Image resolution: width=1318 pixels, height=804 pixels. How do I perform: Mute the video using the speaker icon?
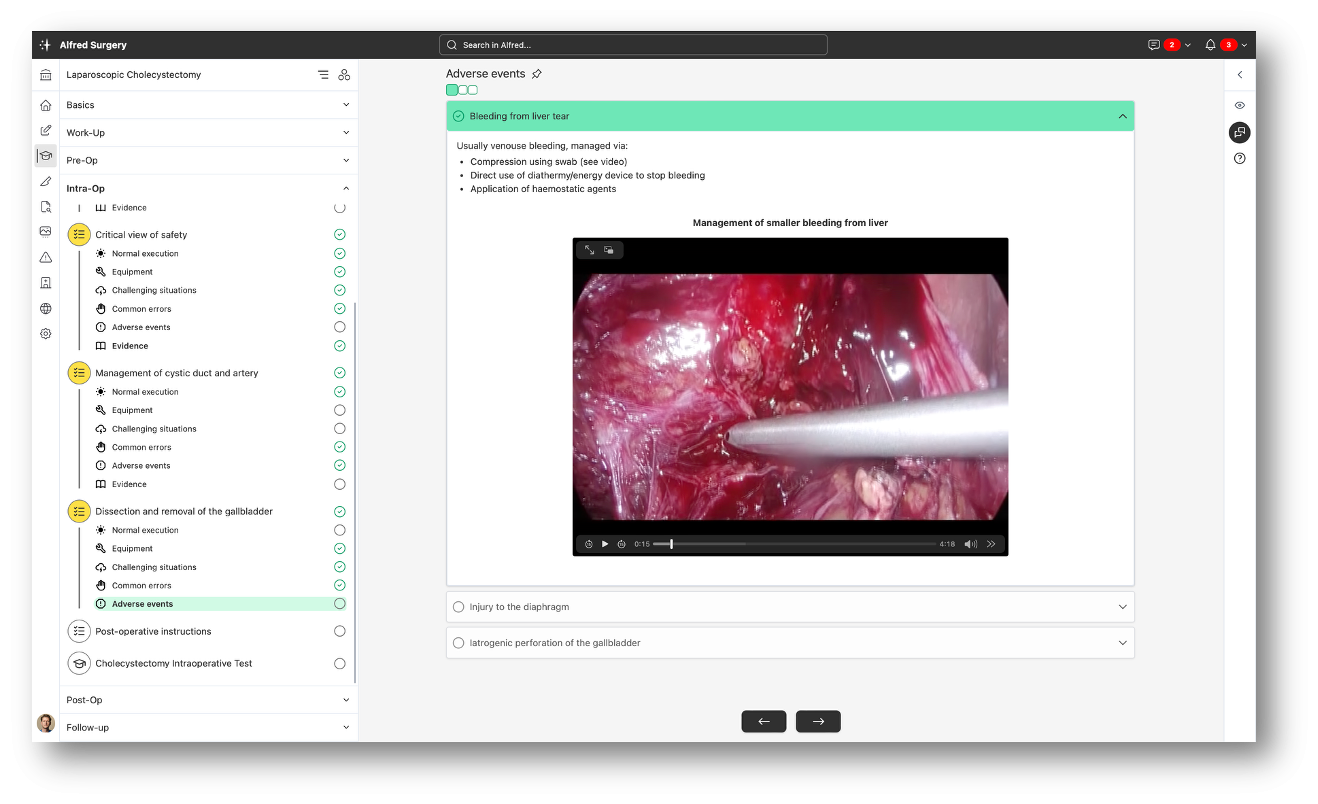(970, 544)
